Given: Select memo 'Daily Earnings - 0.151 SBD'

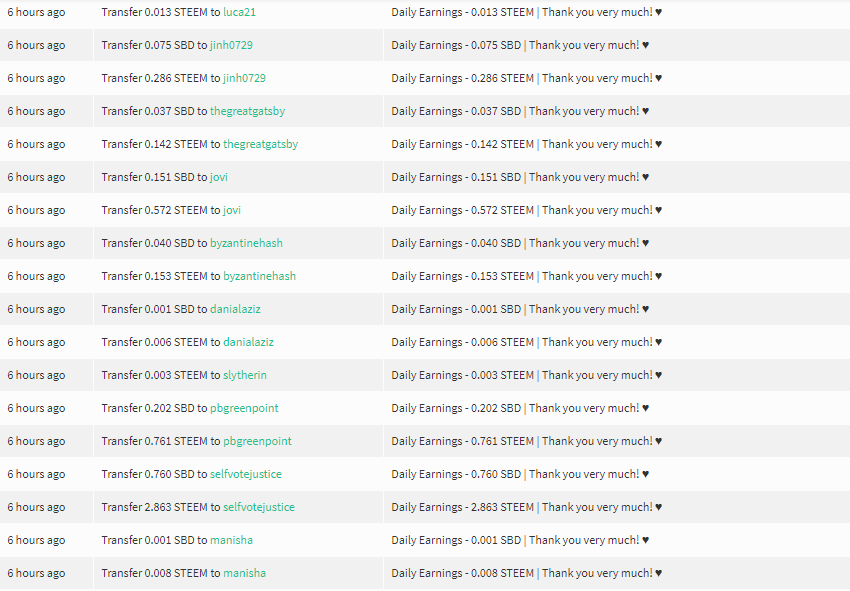Looking at the screenshot, I should point(456,177).
